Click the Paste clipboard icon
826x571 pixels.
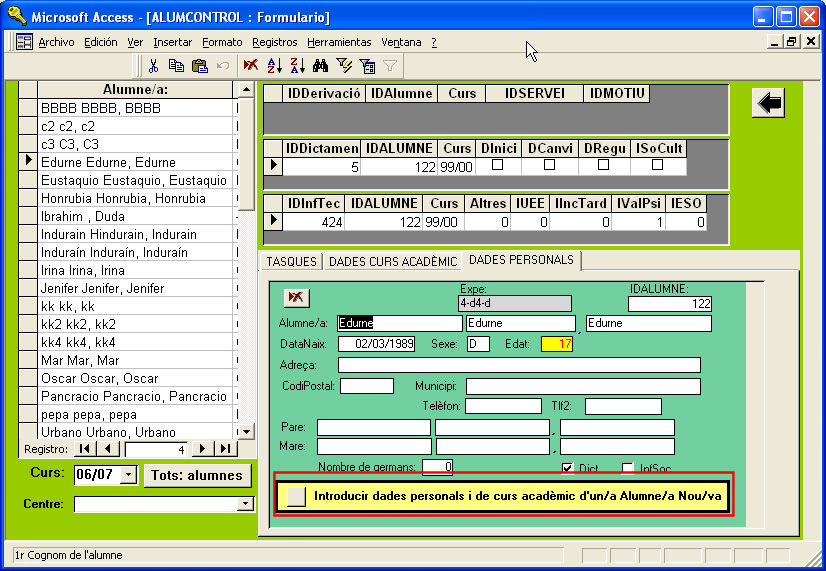click(199, 66)
